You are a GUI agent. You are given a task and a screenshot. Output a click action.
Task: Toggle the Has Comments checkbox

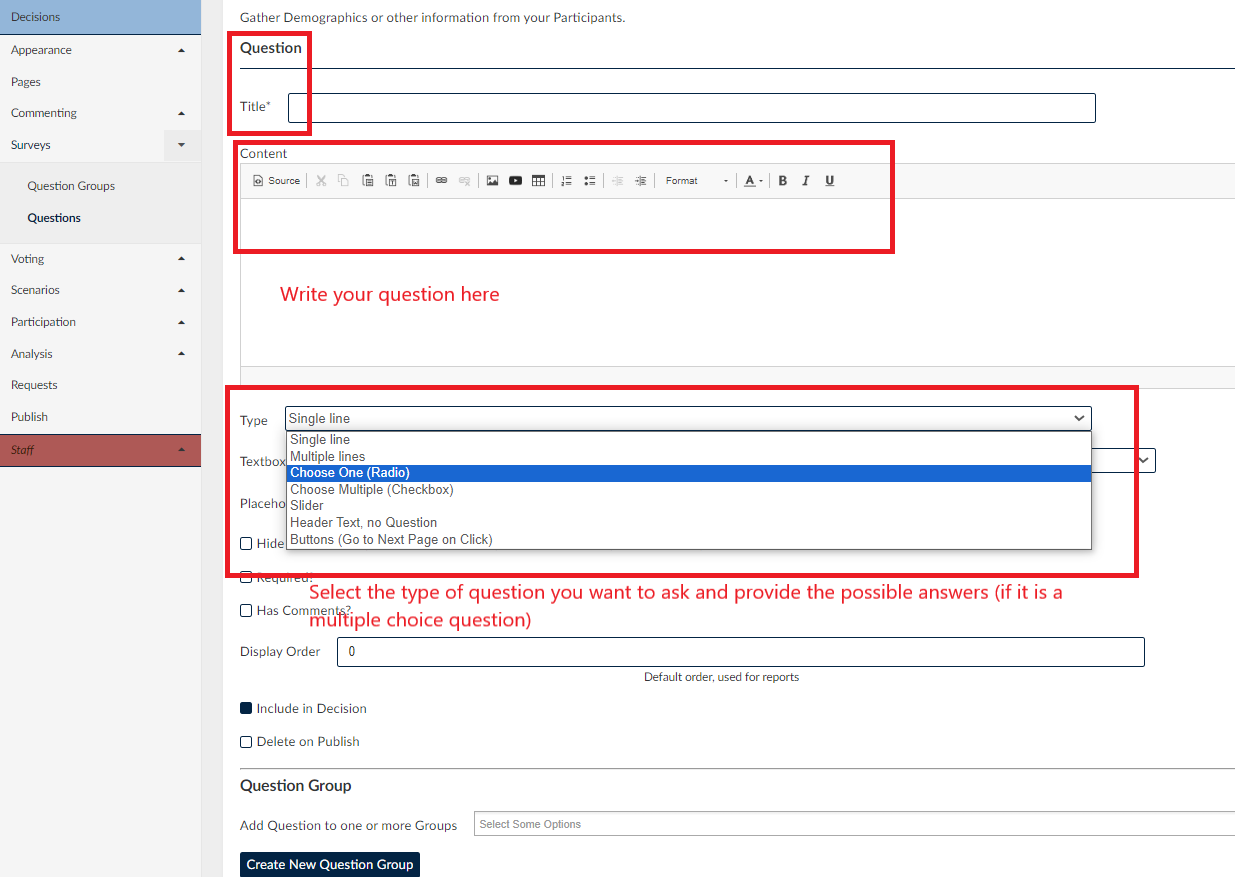[246, 611]
